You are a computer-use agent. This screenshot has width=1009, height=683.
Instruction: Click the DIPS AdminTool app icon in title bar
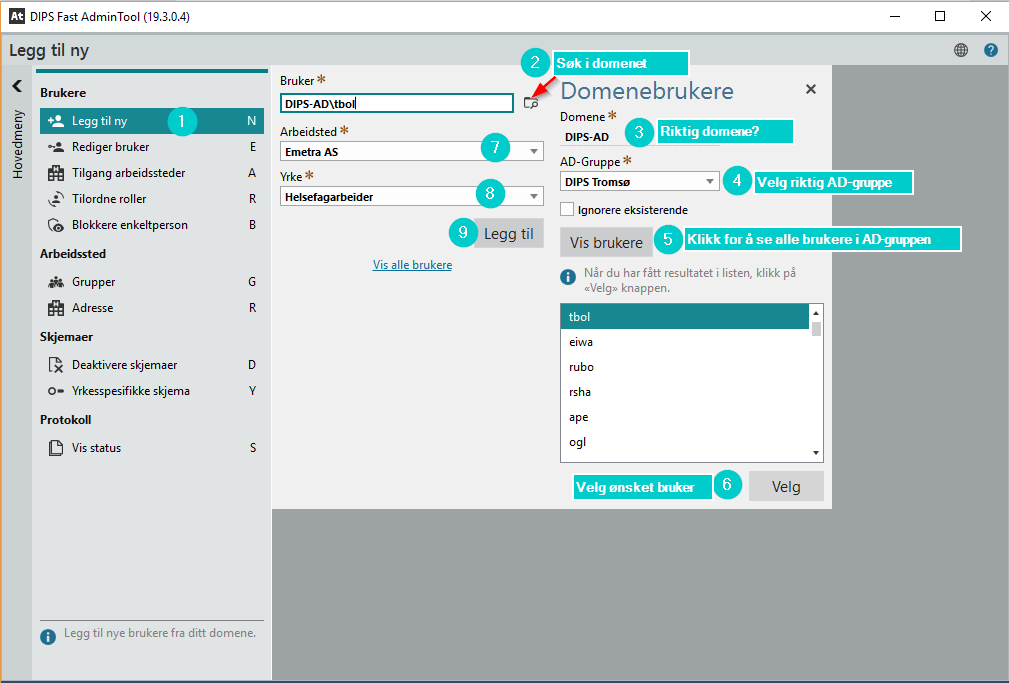[x=16, y=16]
